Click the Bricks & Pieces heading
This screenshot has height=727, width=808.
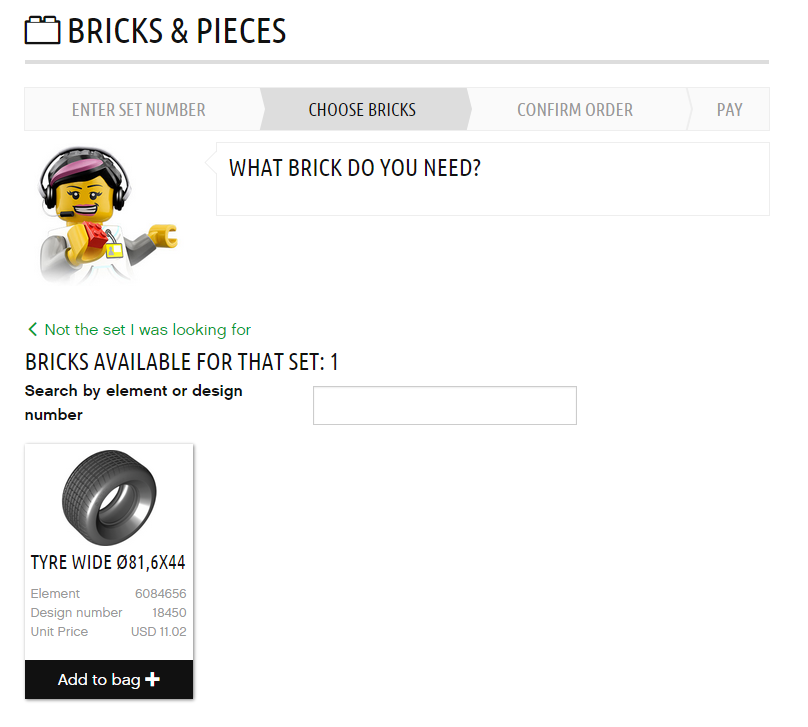(x=177, y=31)
